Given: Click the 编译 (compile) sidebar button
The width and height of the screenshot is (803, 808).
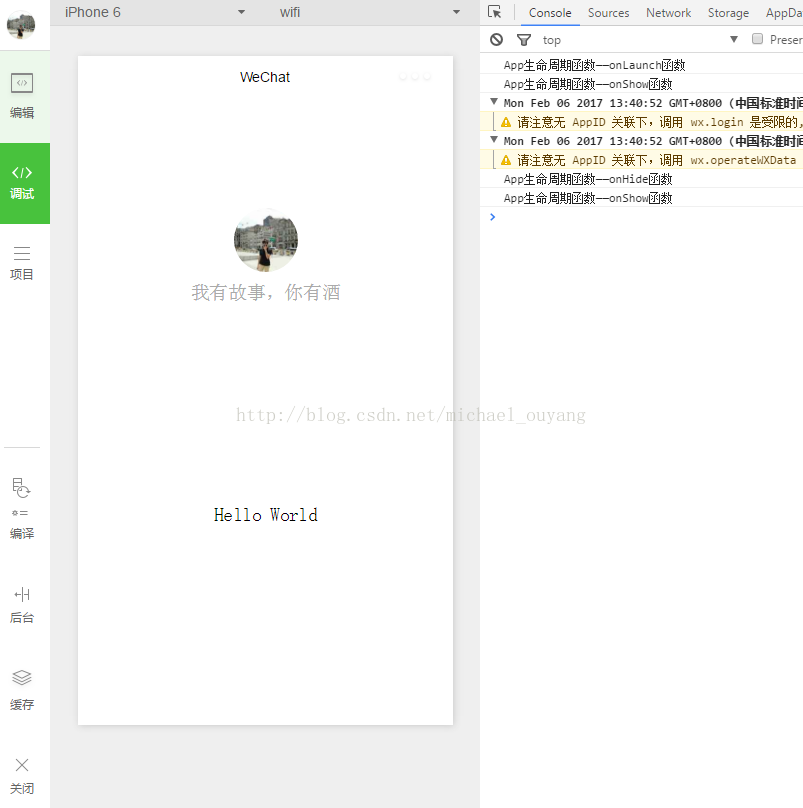Looking at the screenshot, I should click(x=22, y=508).
